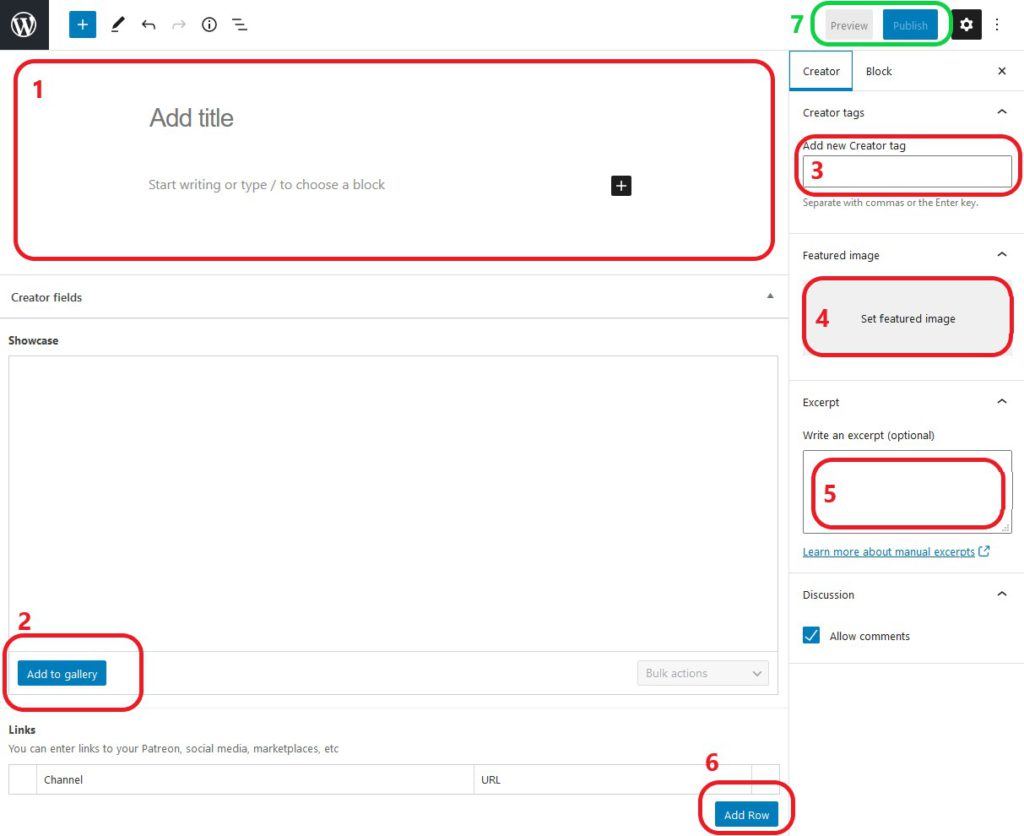Click the Redo arrow icon
This screenshot has height=836, width=1024.
178,24
